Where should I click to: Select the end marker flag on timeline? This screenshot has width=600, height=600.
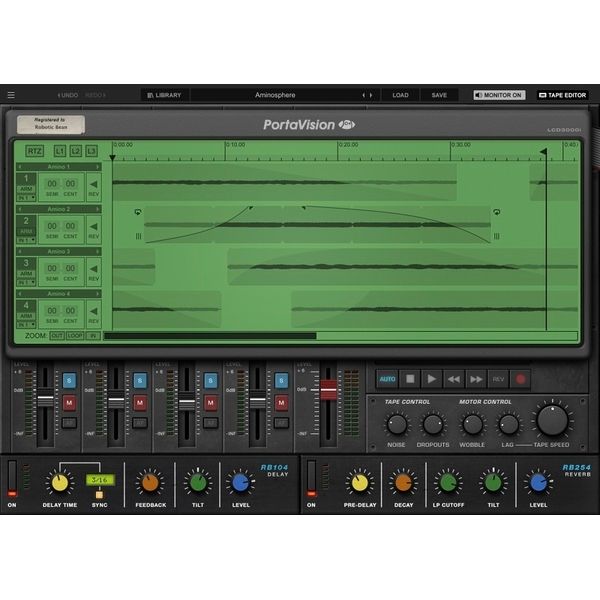[543, 152]
